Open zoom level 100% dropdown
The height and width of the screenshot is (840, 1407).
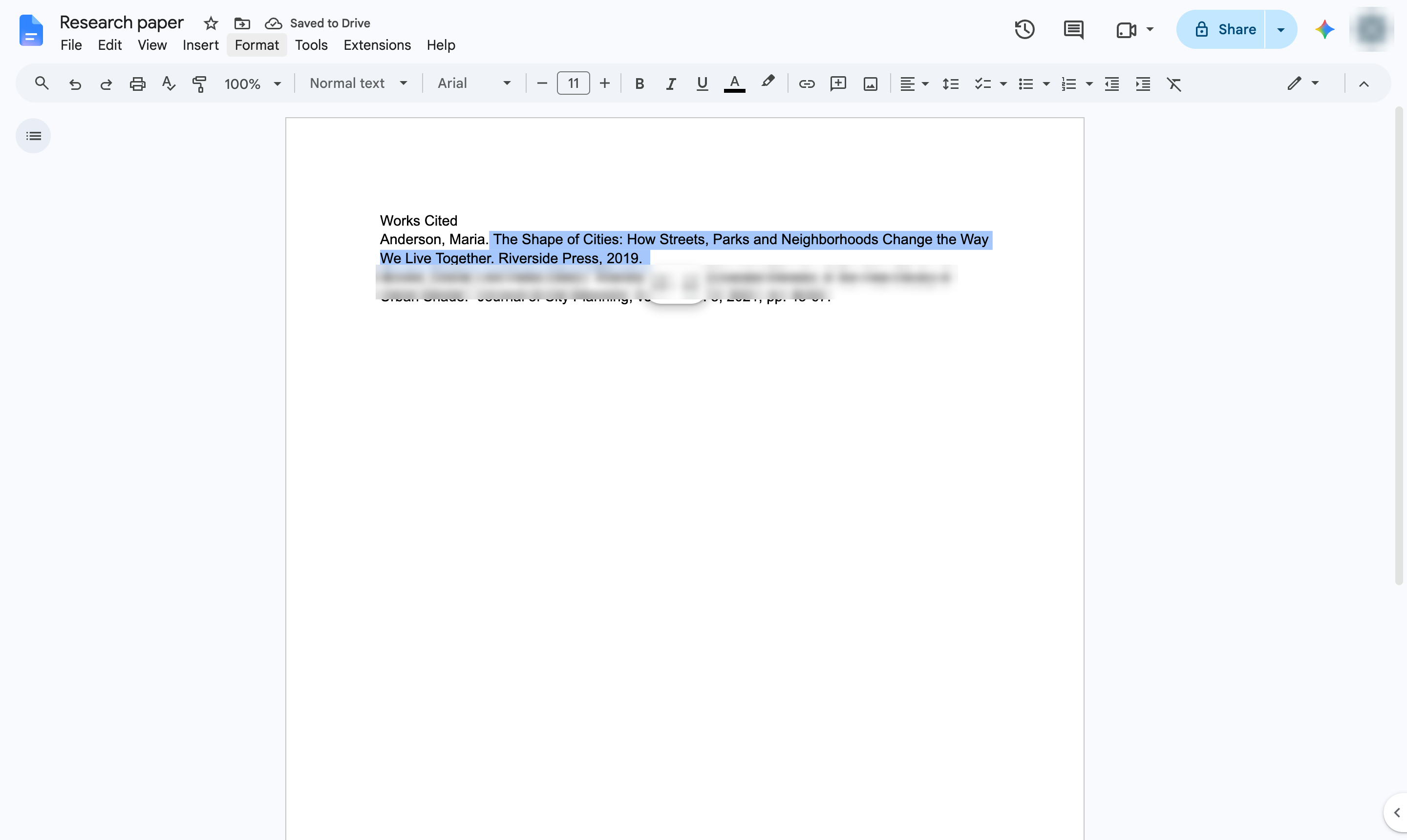(x=253, y=84)
